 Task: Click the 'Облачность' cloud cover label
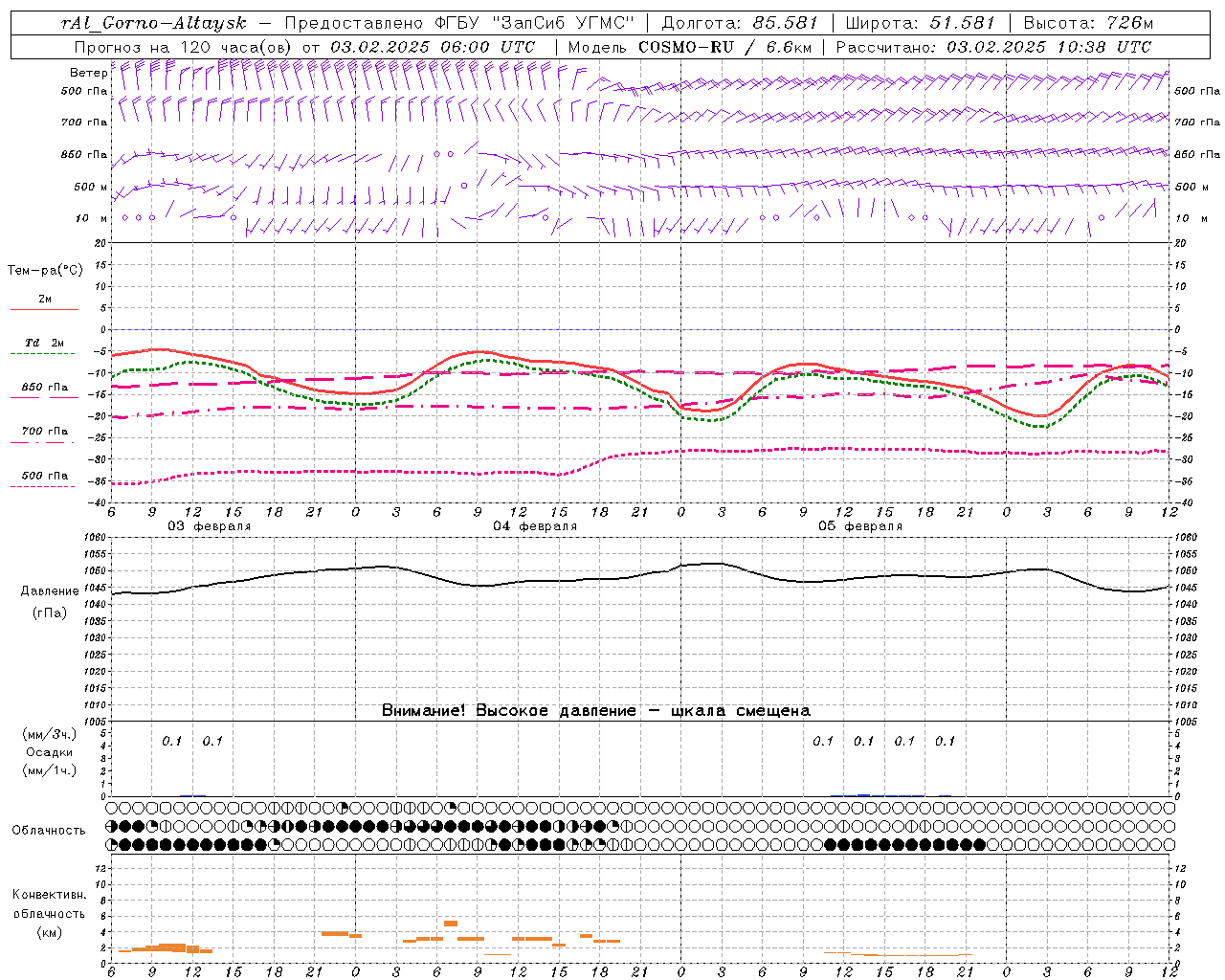click(49, 831)
